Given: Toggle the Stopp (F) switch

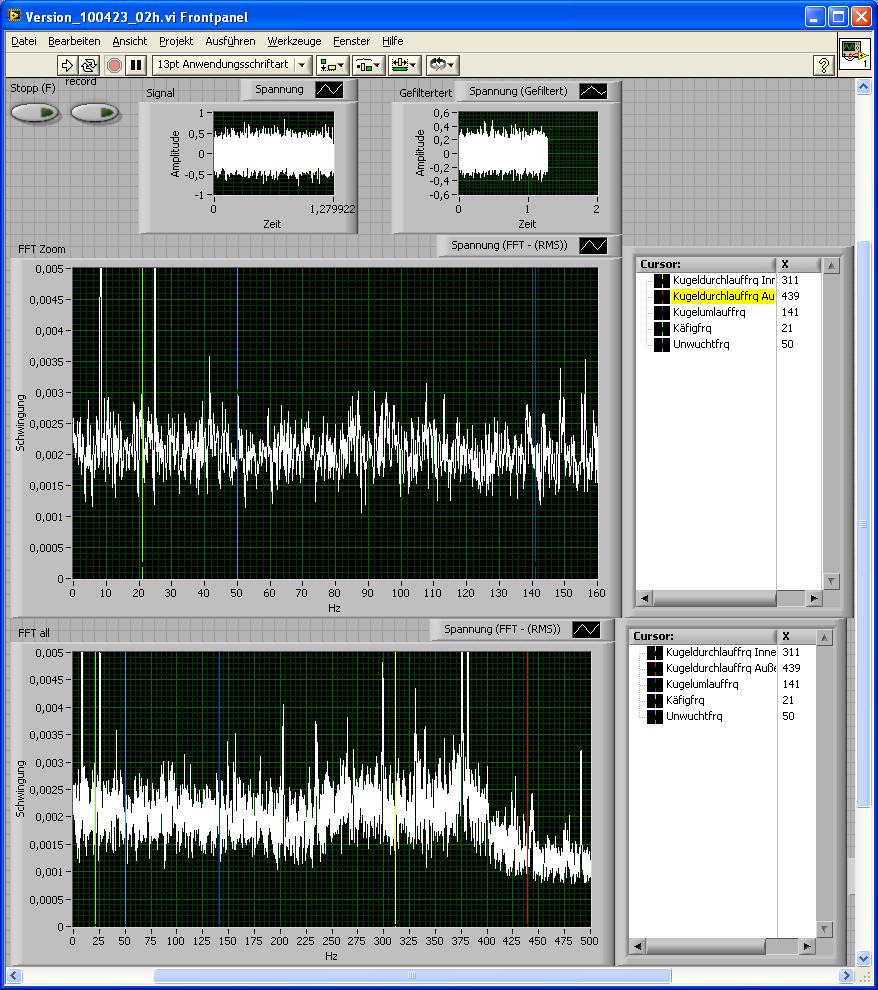Looking at the screenshot, I should coord(35,112).
